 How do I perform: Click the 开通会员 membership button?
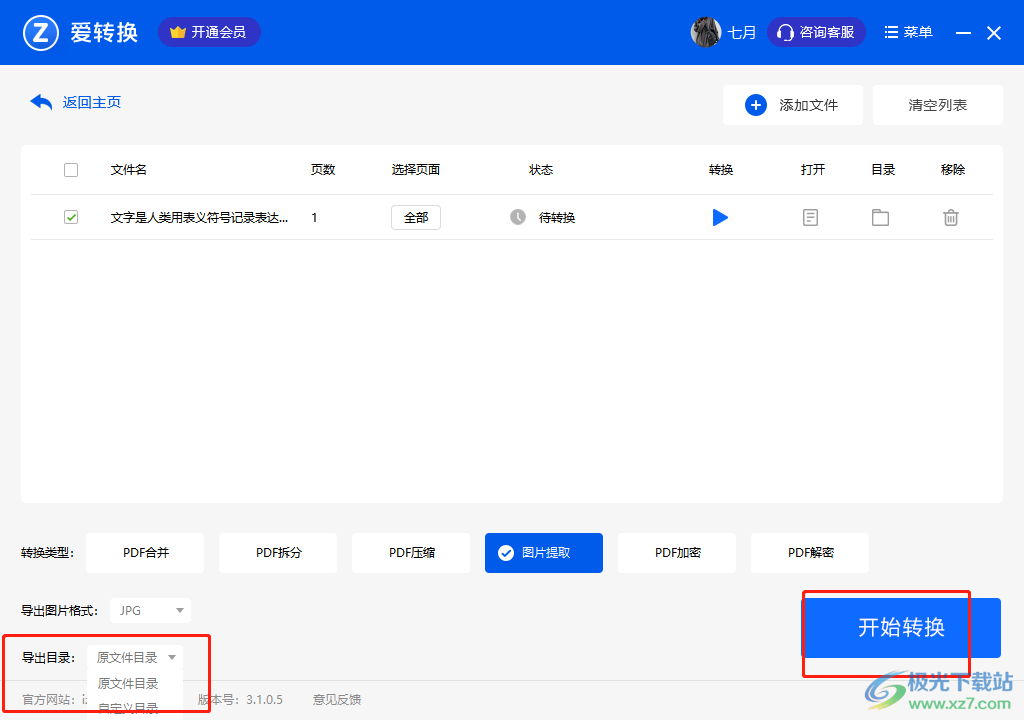[x=209, y=32]
